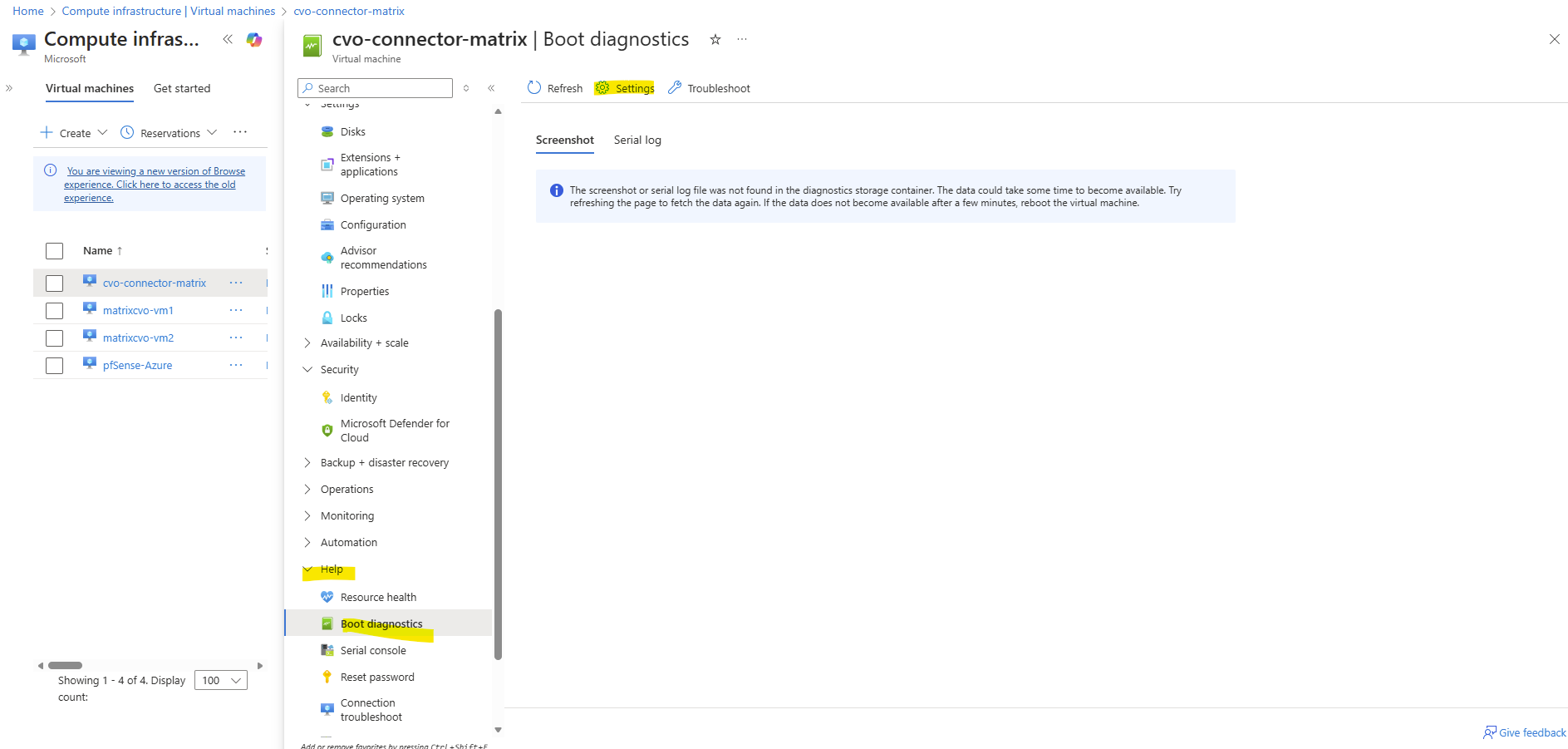Open boot diagnostics Settings gear

602,88
